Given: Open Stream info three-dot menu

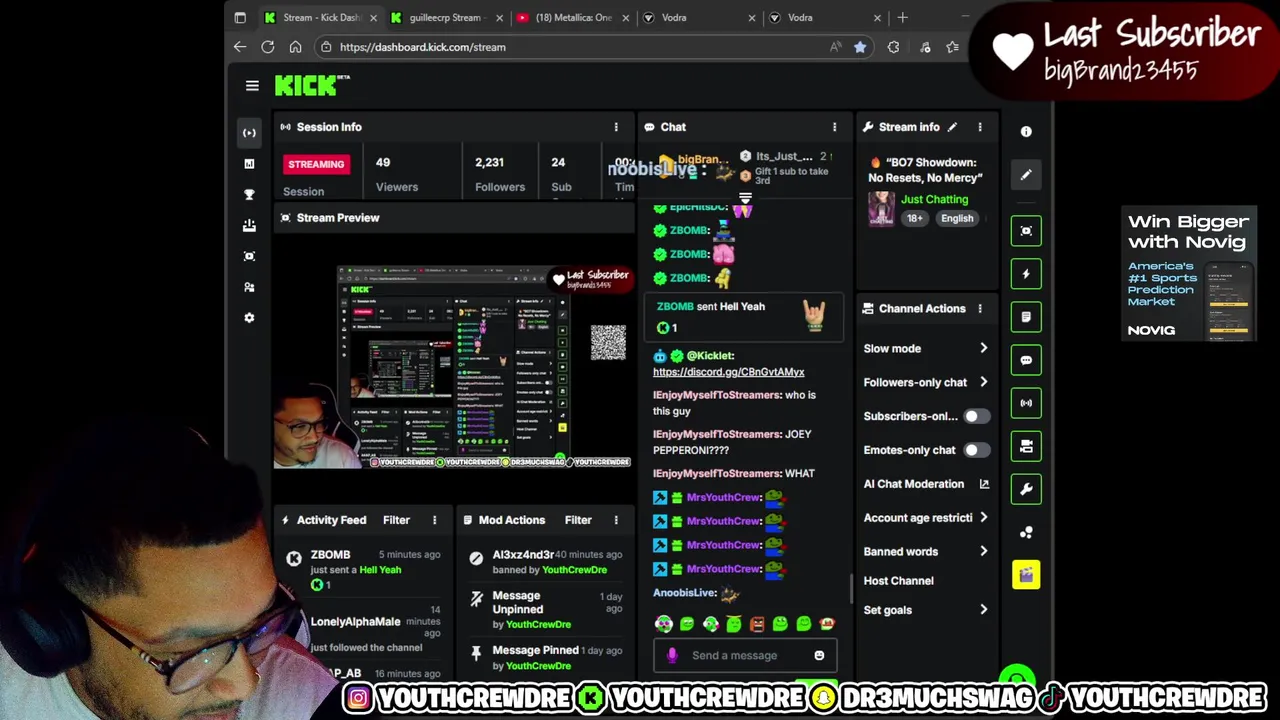Looking at the screenshot, I should point(980,127).
